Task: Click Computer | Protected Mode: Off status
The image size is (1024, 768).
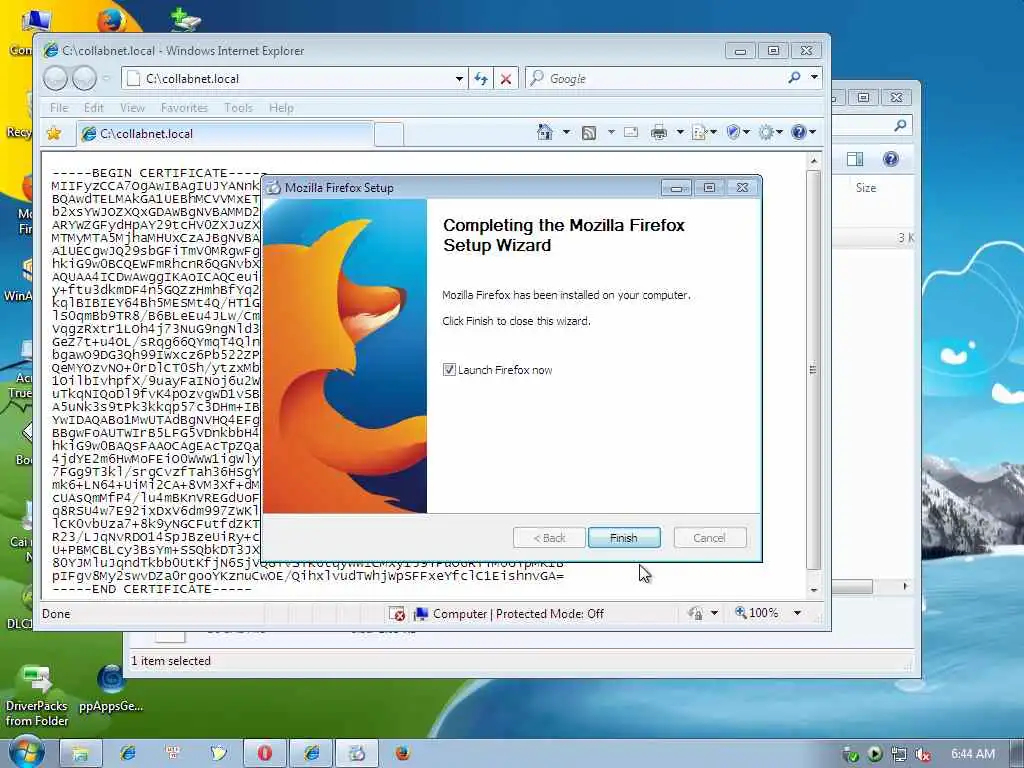Action: (509, 614)
